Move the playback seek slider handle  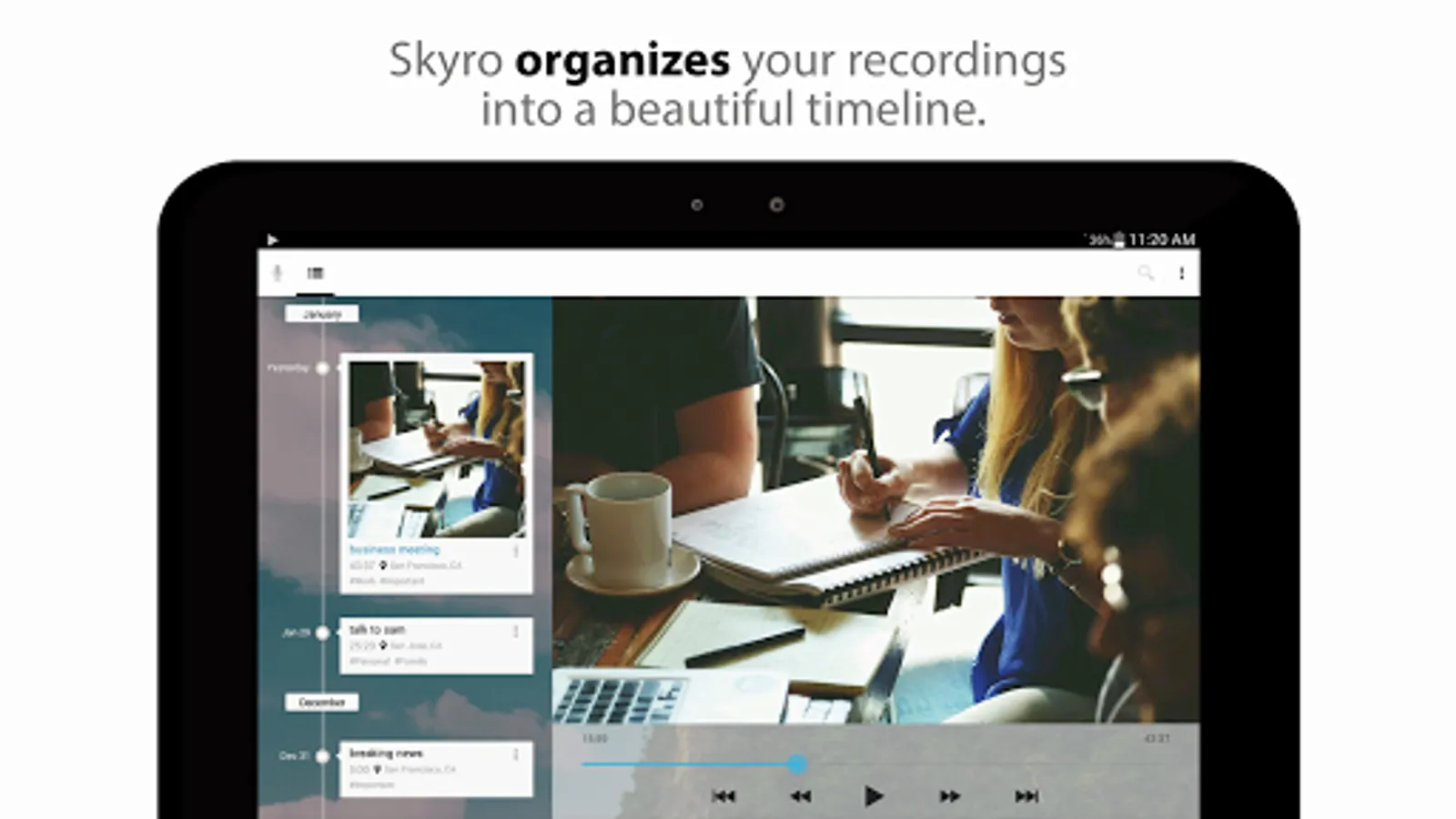(x=797, y=764)
